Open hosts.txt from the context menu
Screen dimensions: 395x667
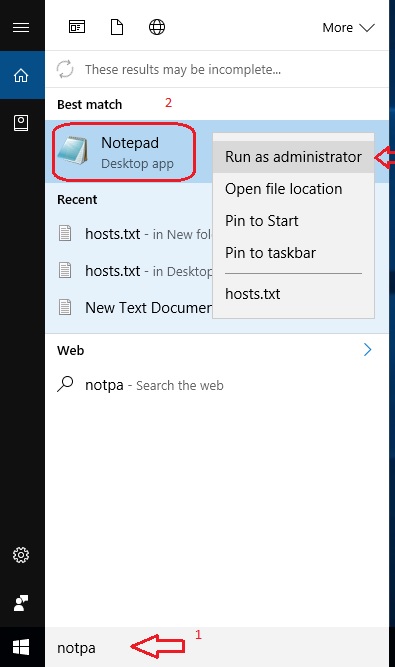click(293, 294)
